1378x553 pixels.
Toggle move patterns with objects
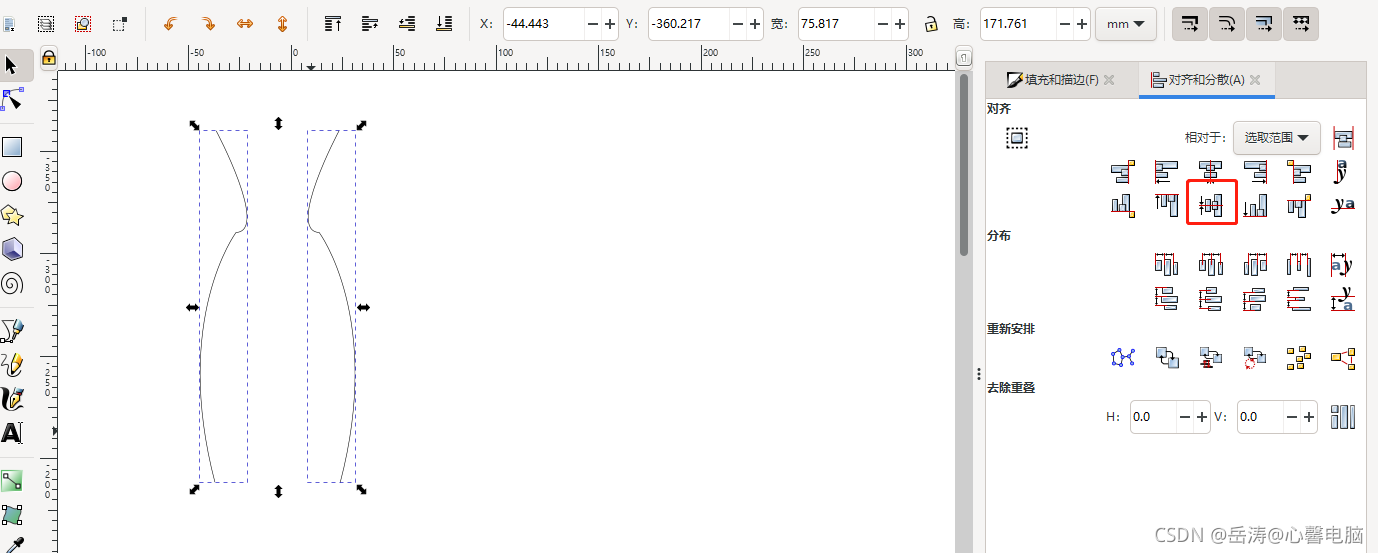(1300, 23)
